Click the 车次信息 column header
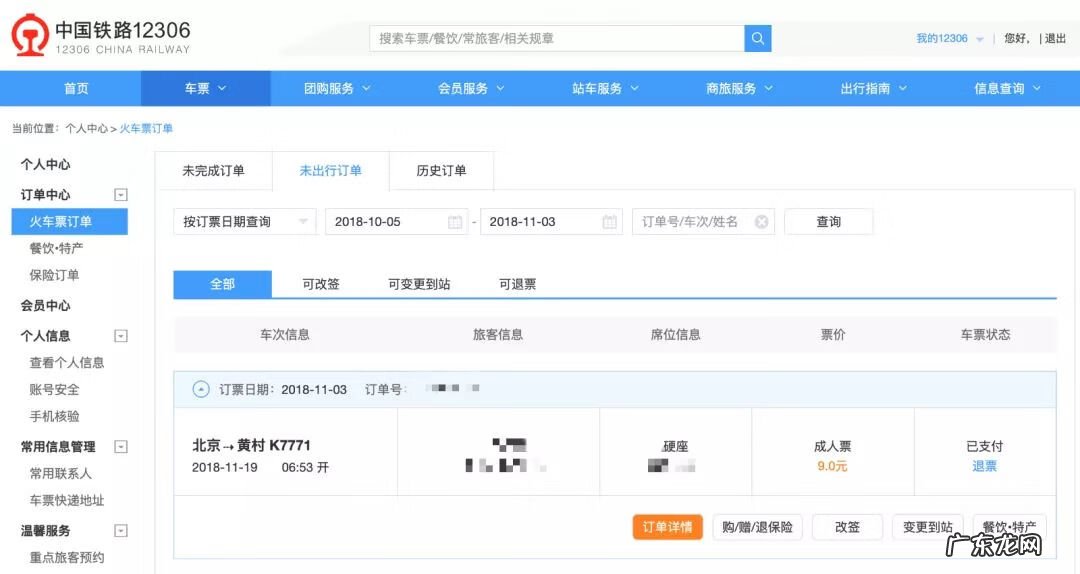Viewport: 1080px width, 574px height. pos(284,335)
